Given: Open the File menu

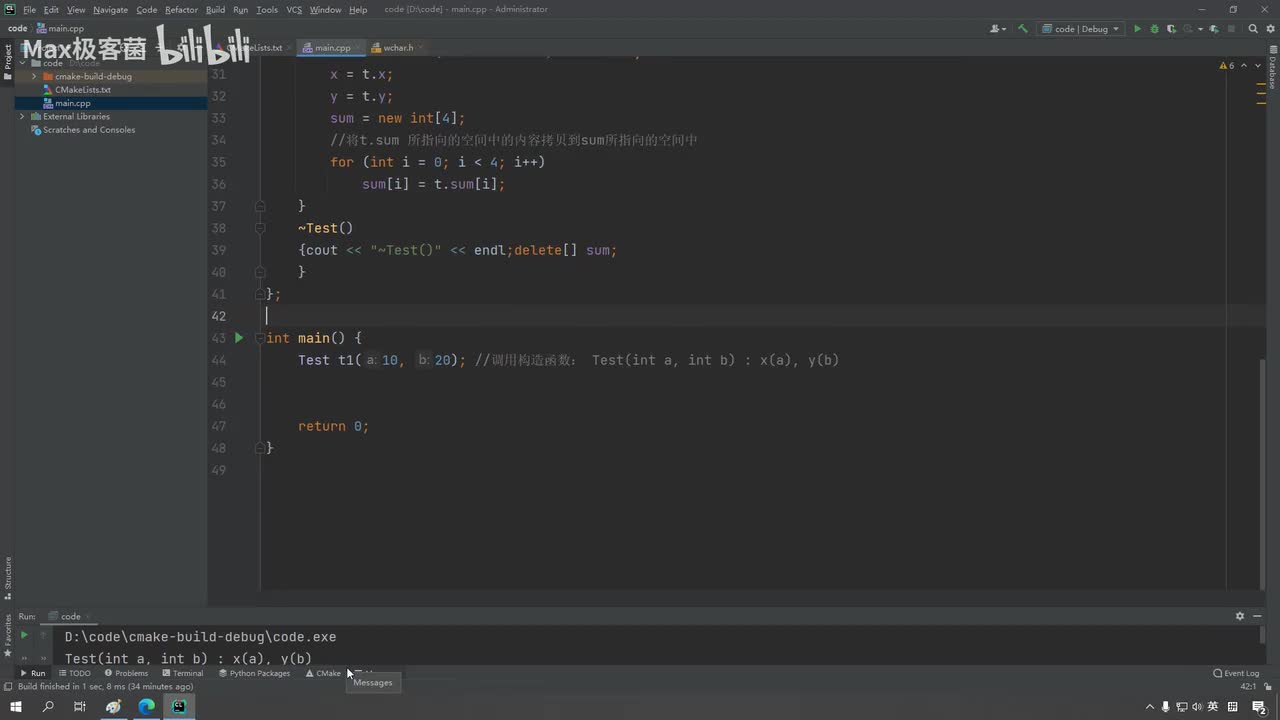Looking at the screenshot, I should coord(29,9).
